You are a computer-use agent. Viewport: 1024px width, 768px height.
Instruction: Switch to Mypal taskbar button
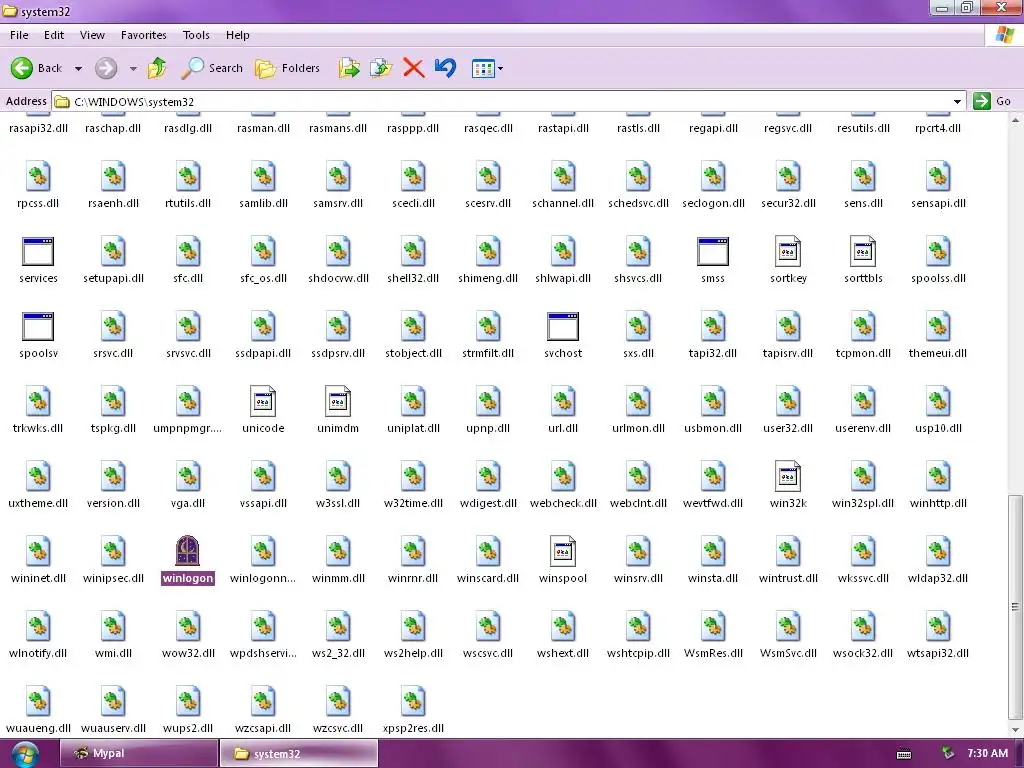138,753
